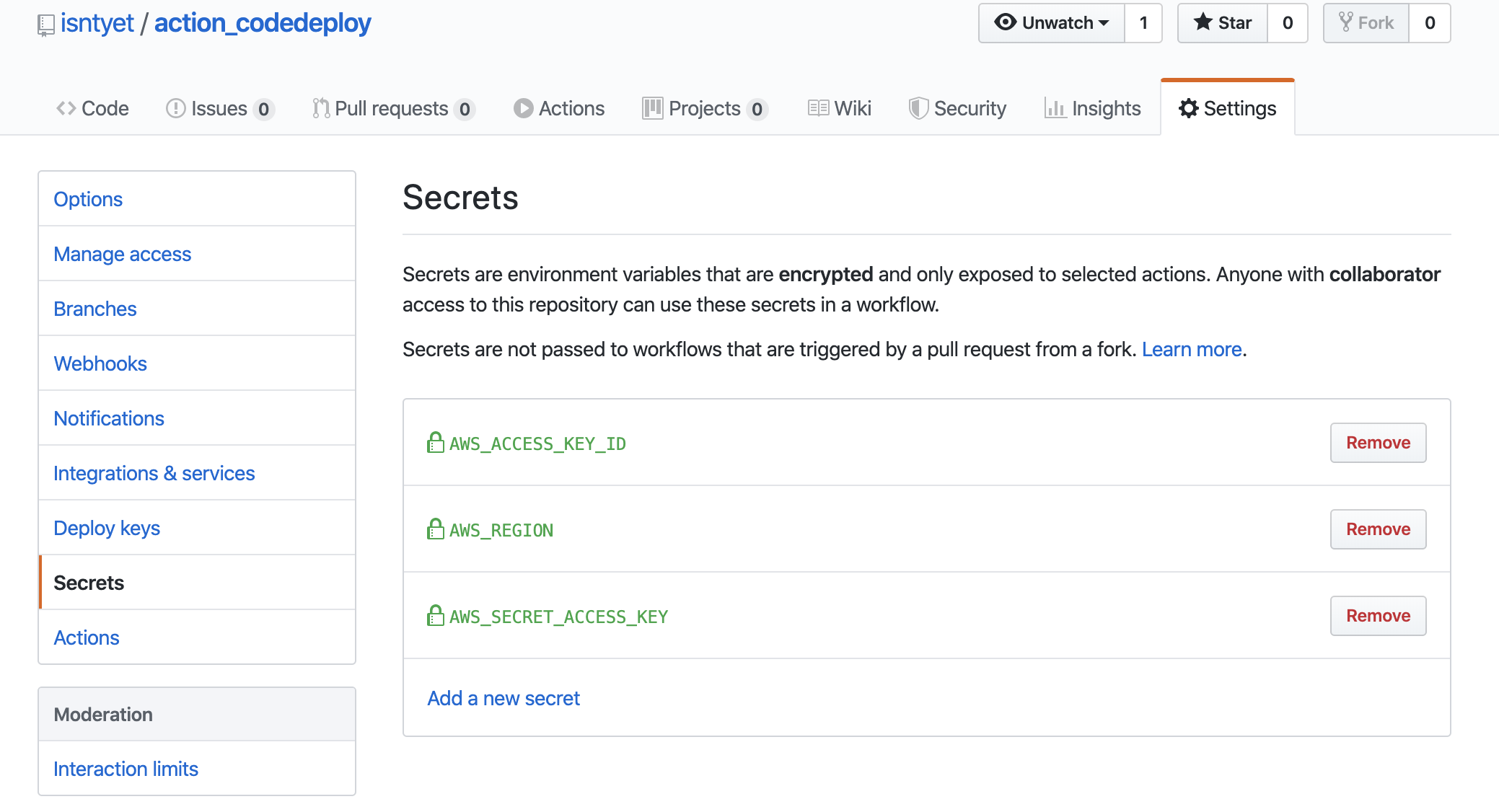The image size is (1499, 812).
Task: Star the repository
Action: [x=1223, y=23]
